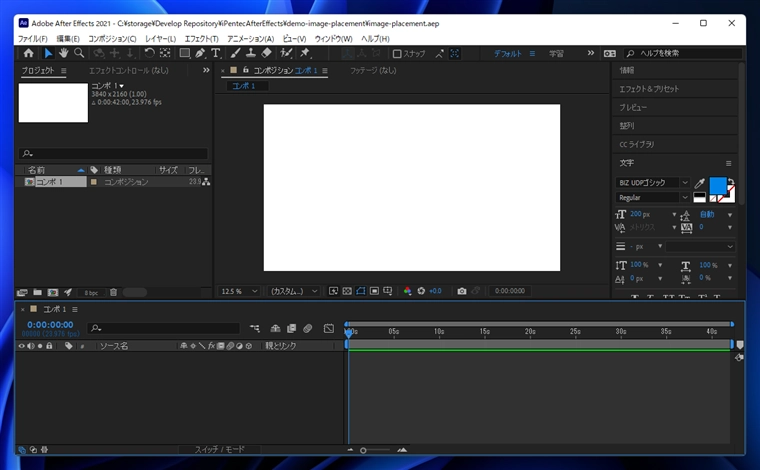Click the blue fill color swatch
The width and height of the screenshot is (760, 470).
coord(717,185)
